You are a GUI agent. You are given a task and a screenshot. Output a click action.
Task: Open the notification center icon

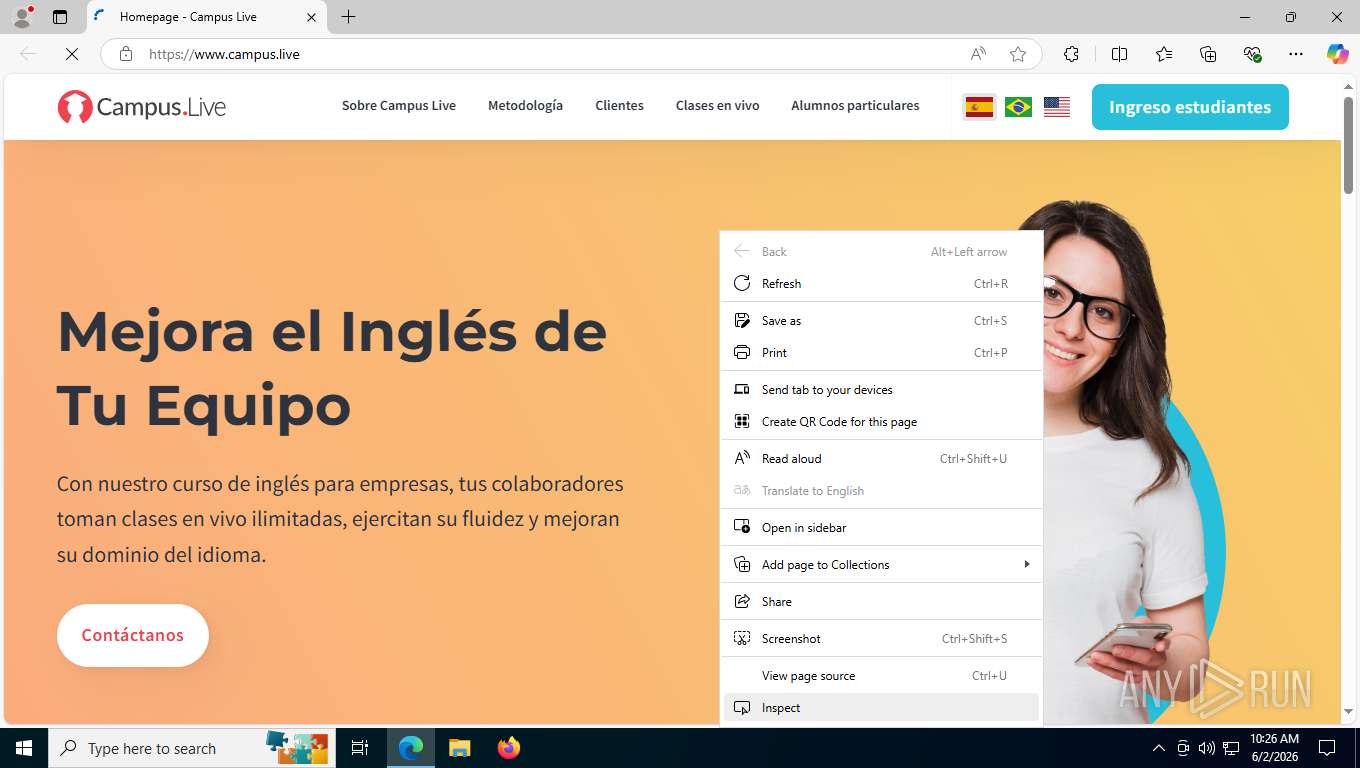1327,748
